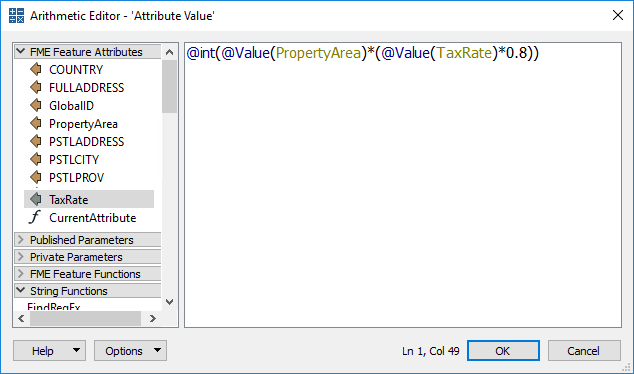Close the Arithmetic Editor window

[x=617, y=15]
